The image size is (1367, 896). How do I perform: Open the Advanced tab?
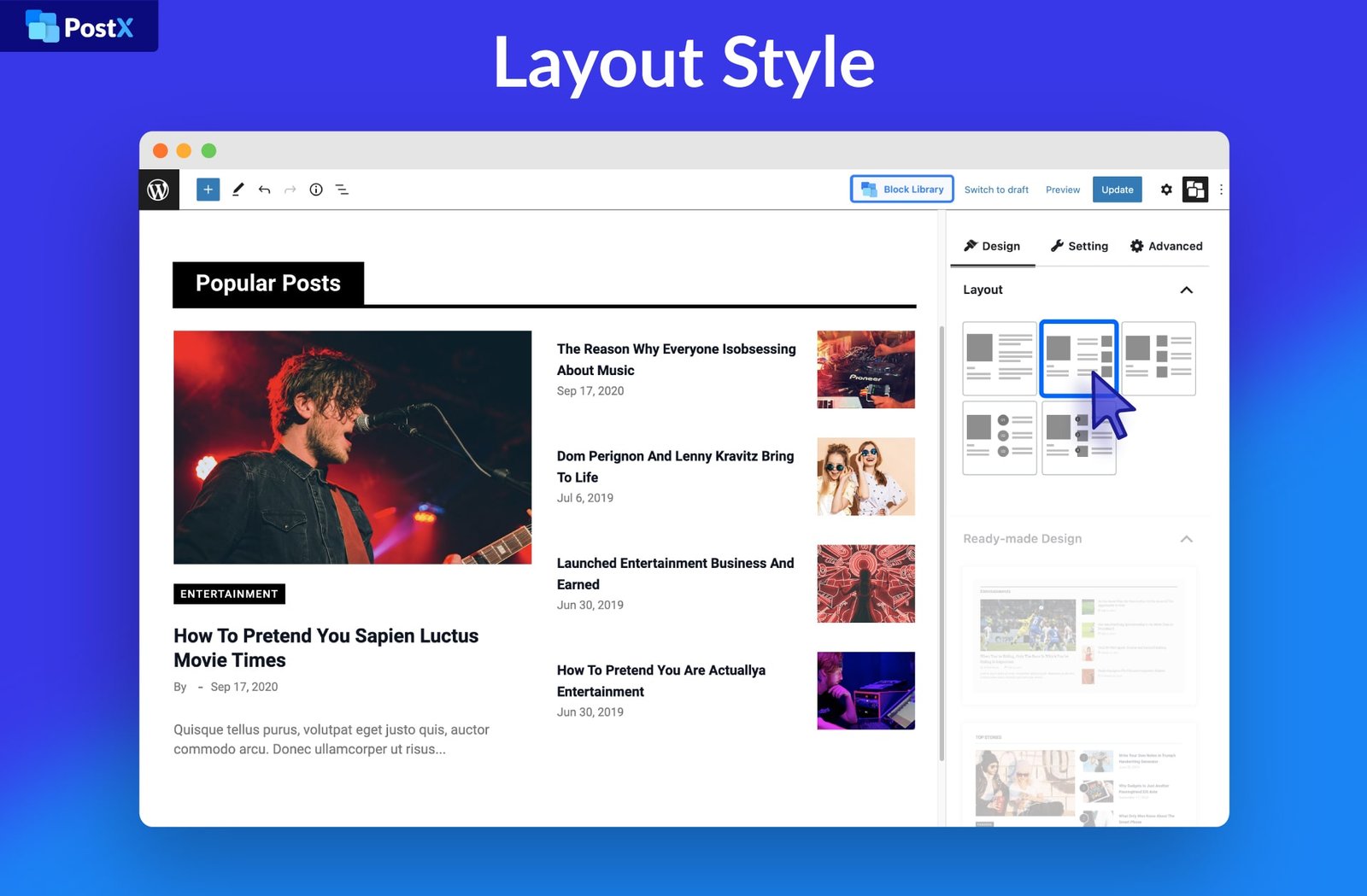click(1165, 246)
